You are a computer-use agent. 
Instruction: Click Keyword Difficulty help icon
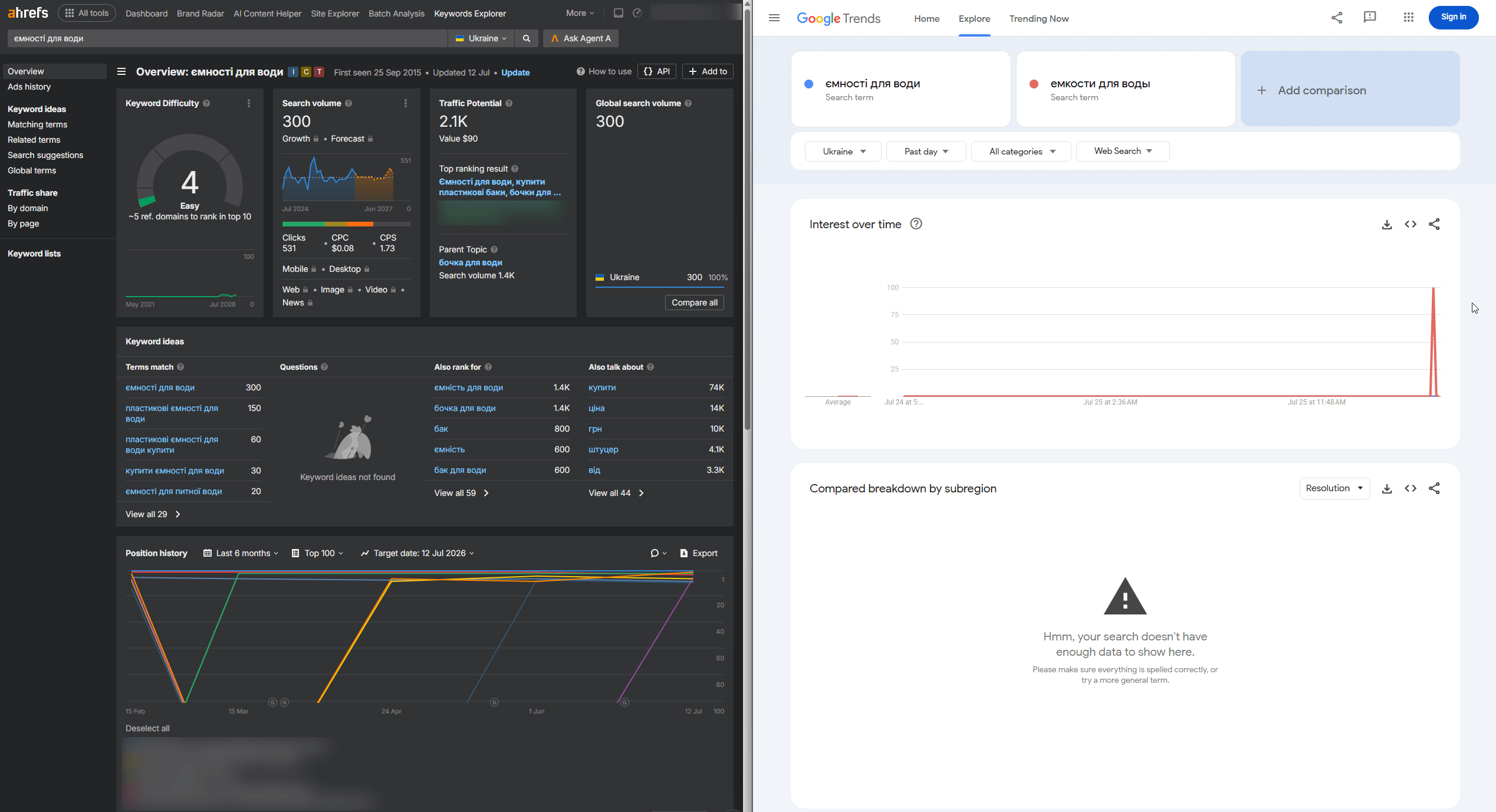(x=206, y=103)
